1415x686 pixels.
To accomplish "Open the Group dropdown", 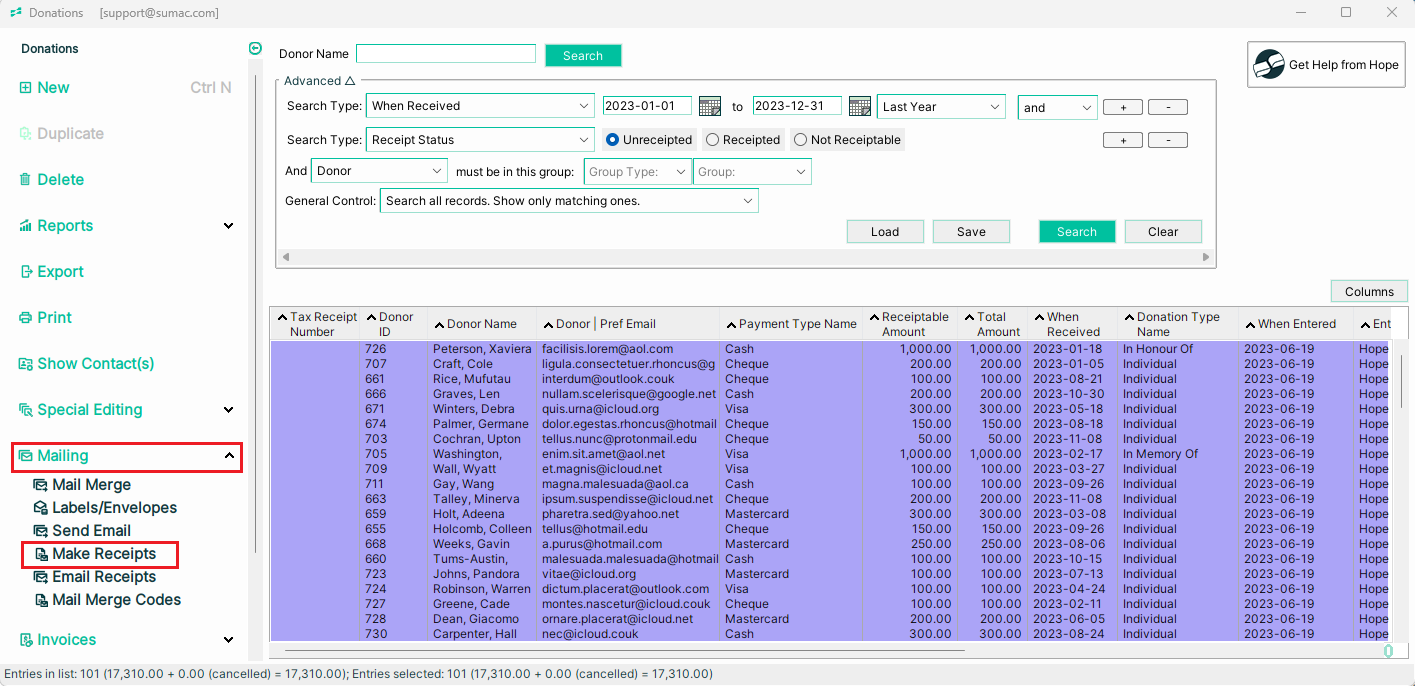I will tap(752, 172).
